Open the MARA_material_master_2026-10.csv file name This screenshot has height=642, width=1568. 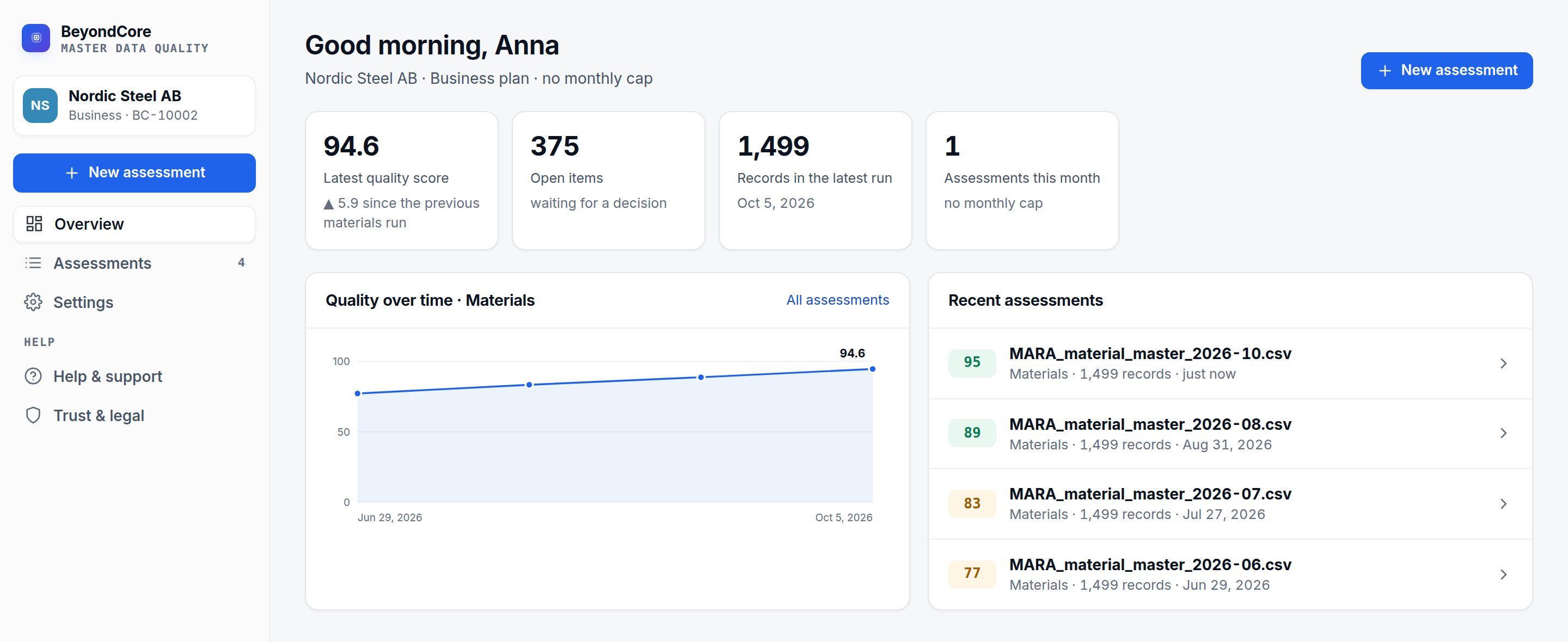tap(1150, 354)
